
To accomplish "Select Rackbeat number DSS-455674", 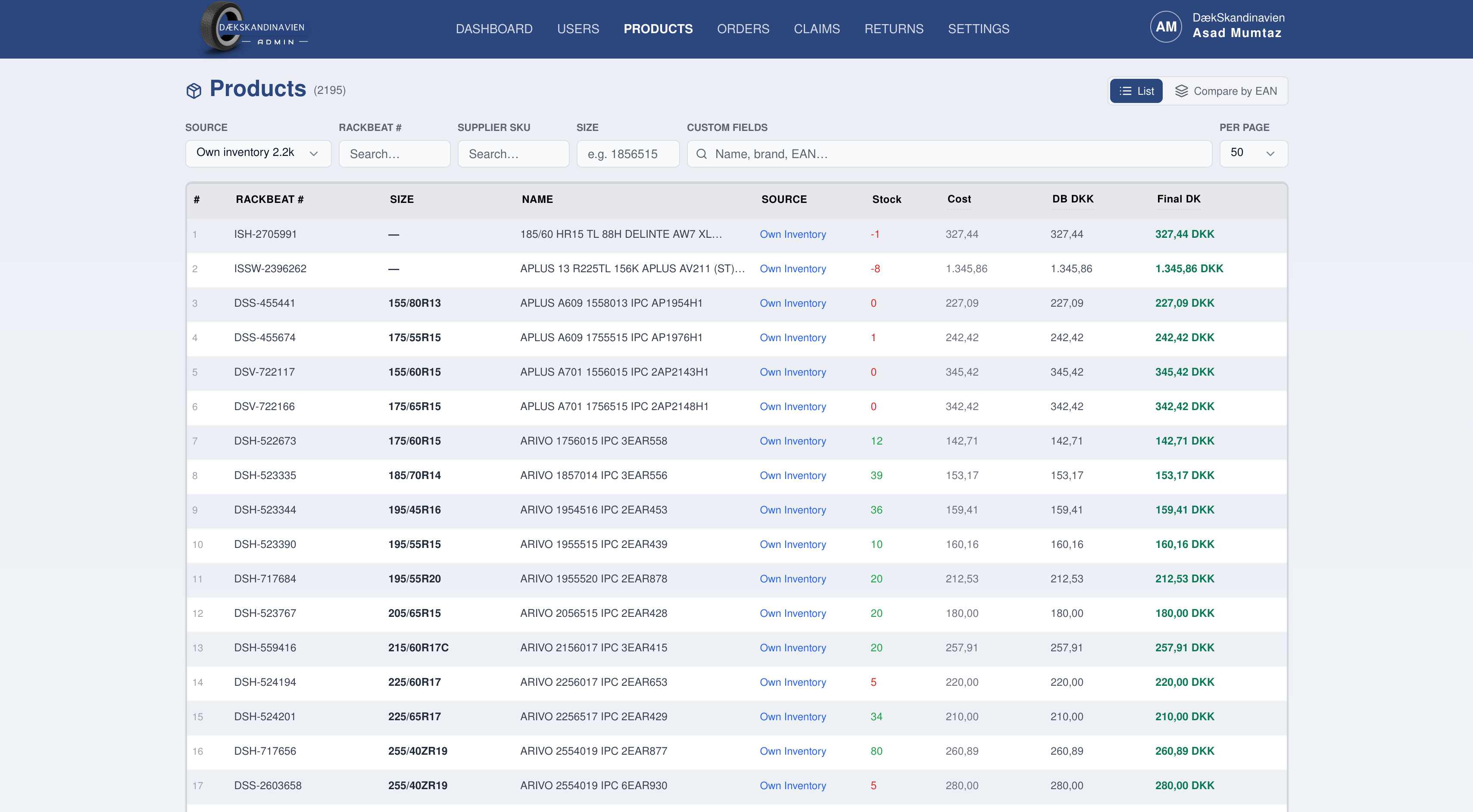I will click(265, 338).
